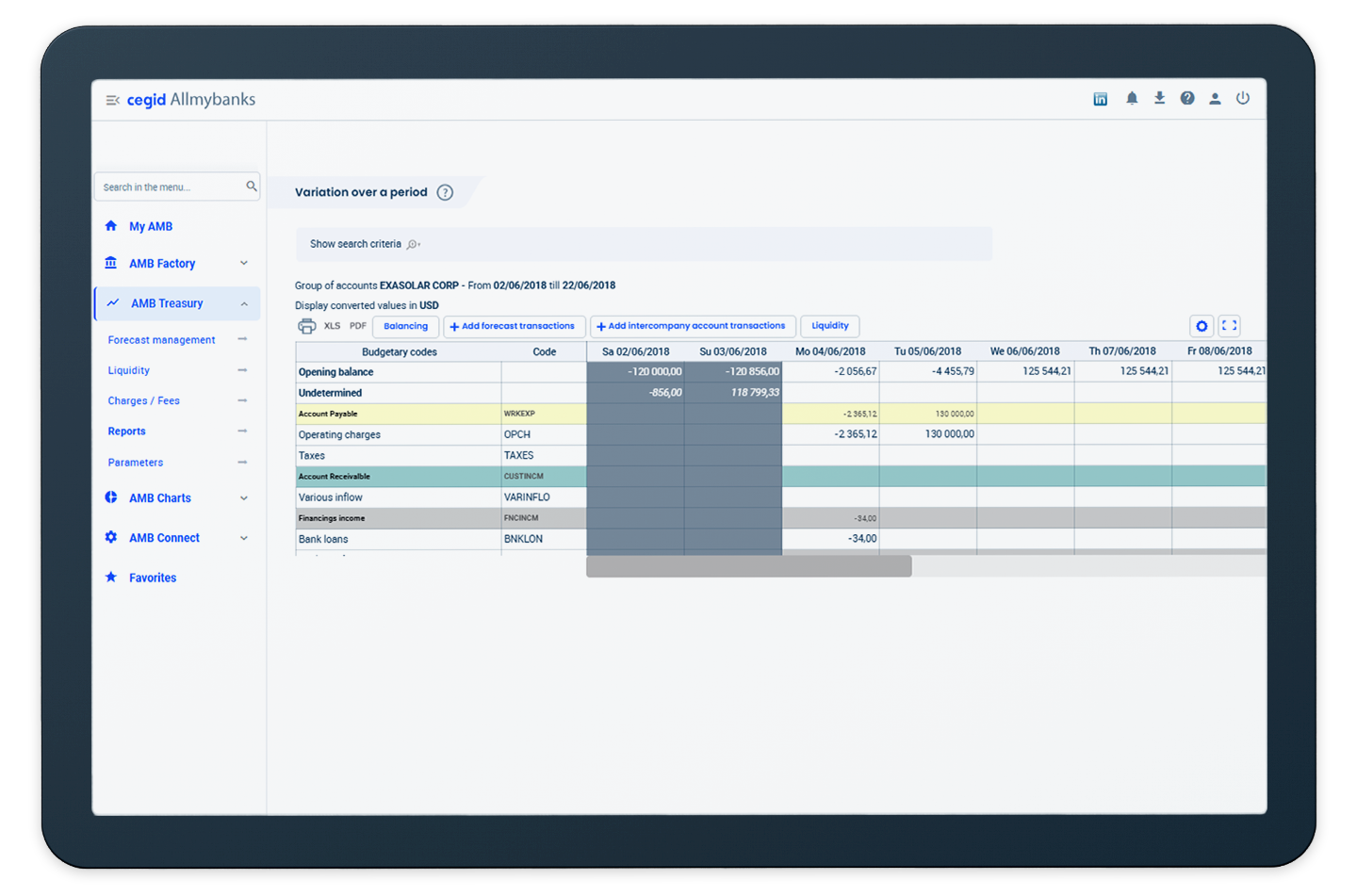Viewport: 1357px width, 896px height.
Task: Click the power logout icon
Action: point(1243,98)
